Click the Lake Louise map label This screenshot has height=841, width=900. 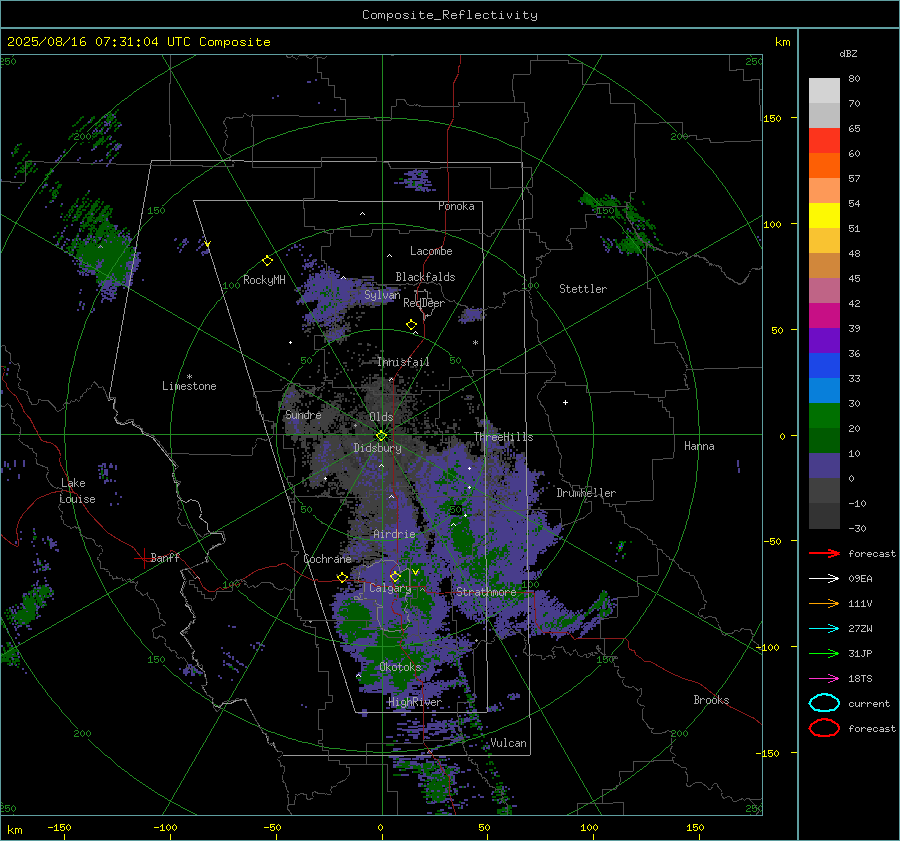(77, 491)
